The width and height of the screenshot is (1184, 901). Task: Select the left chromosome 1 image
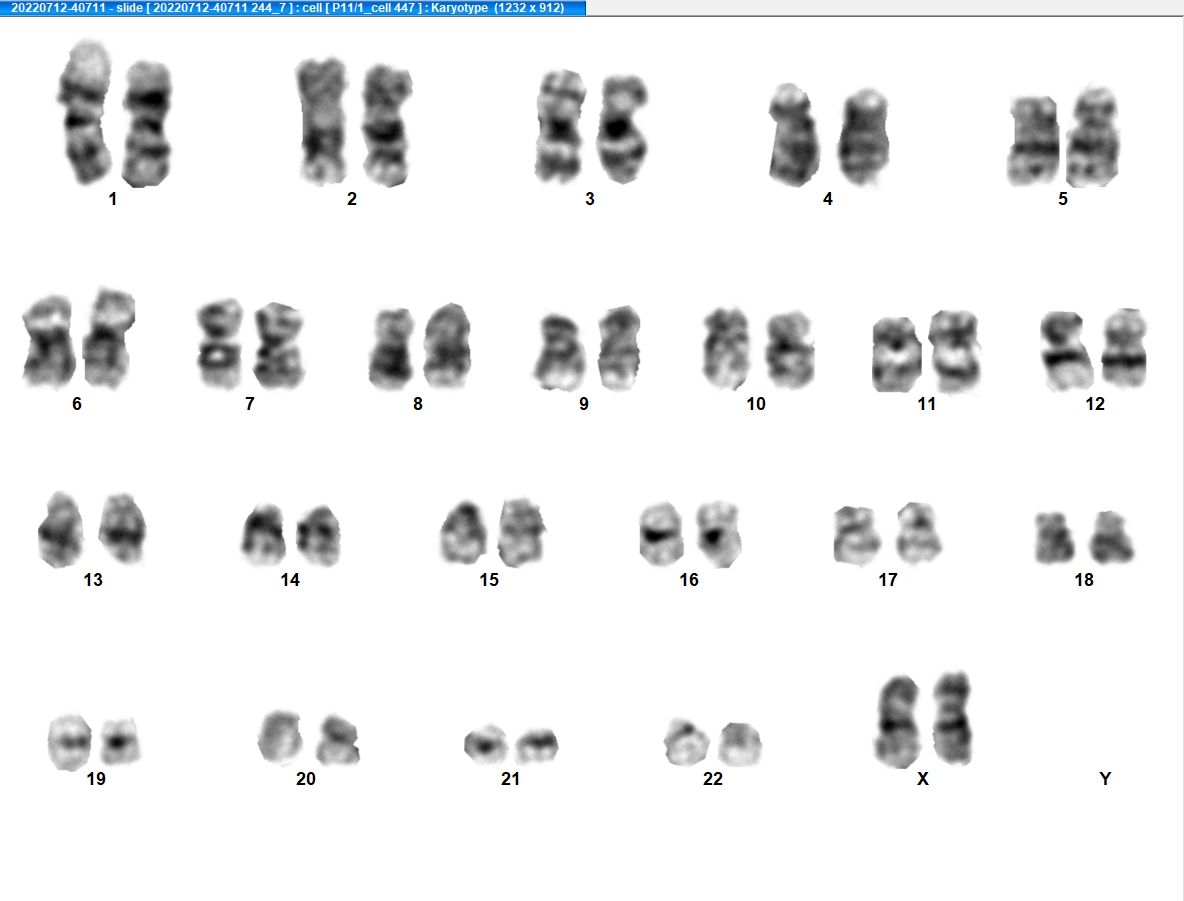pos(85,113)
